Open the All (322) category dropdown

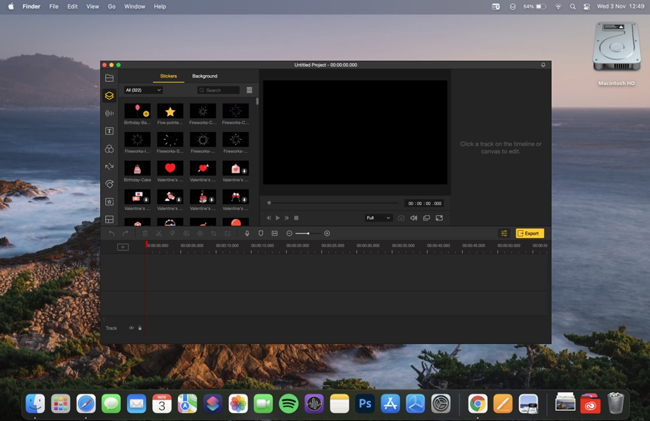143,90
